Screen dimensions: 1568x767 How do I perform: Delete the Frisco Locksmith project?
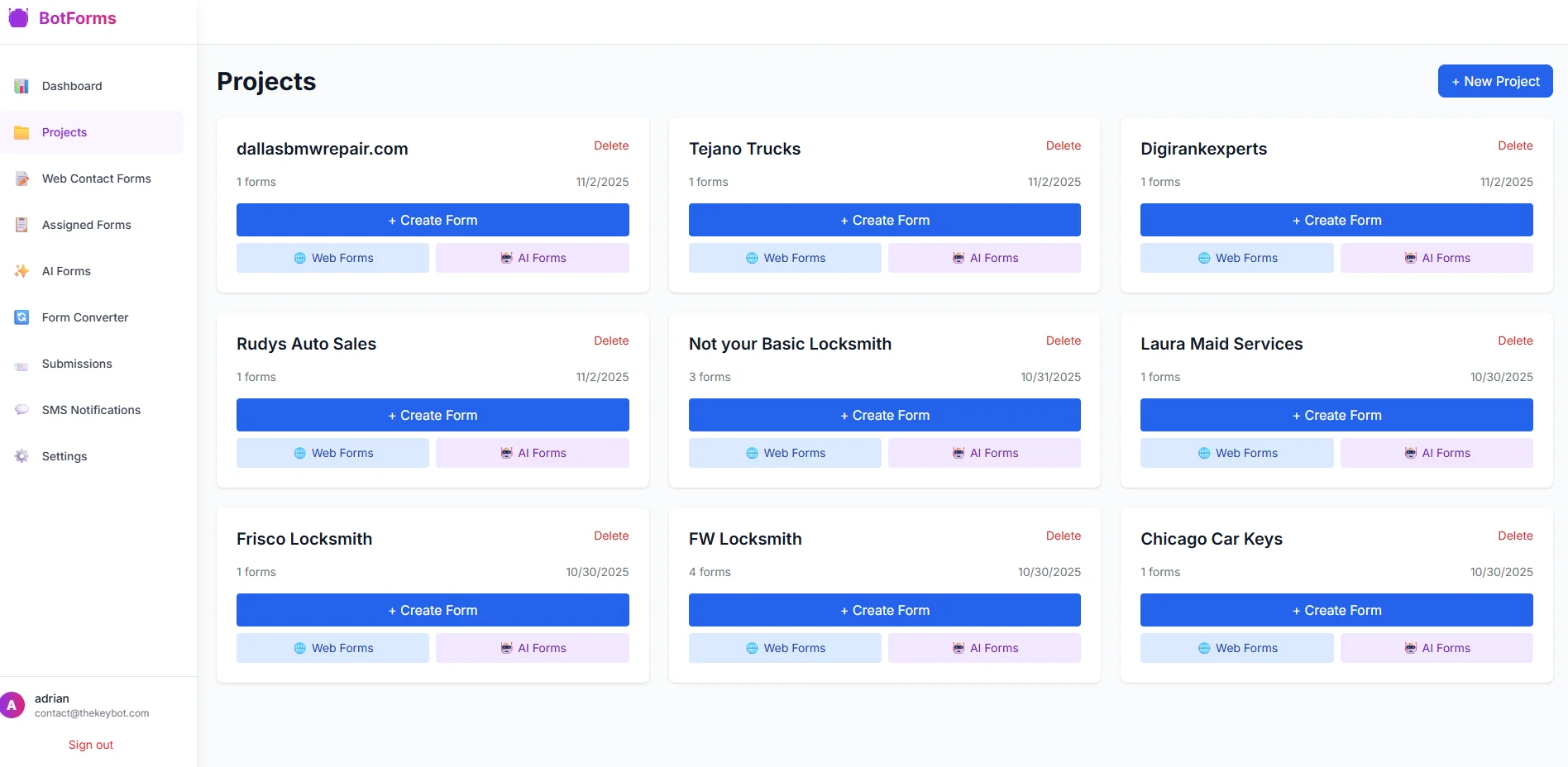click(x=611, y=536)
